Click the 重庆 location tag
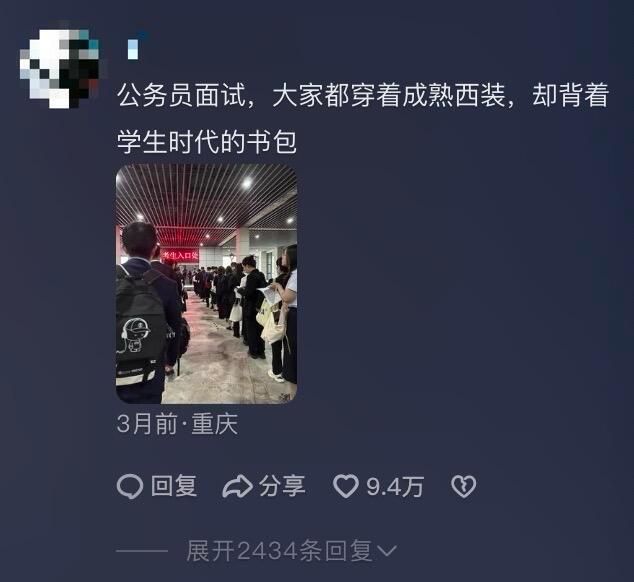 tap(215, 424)
